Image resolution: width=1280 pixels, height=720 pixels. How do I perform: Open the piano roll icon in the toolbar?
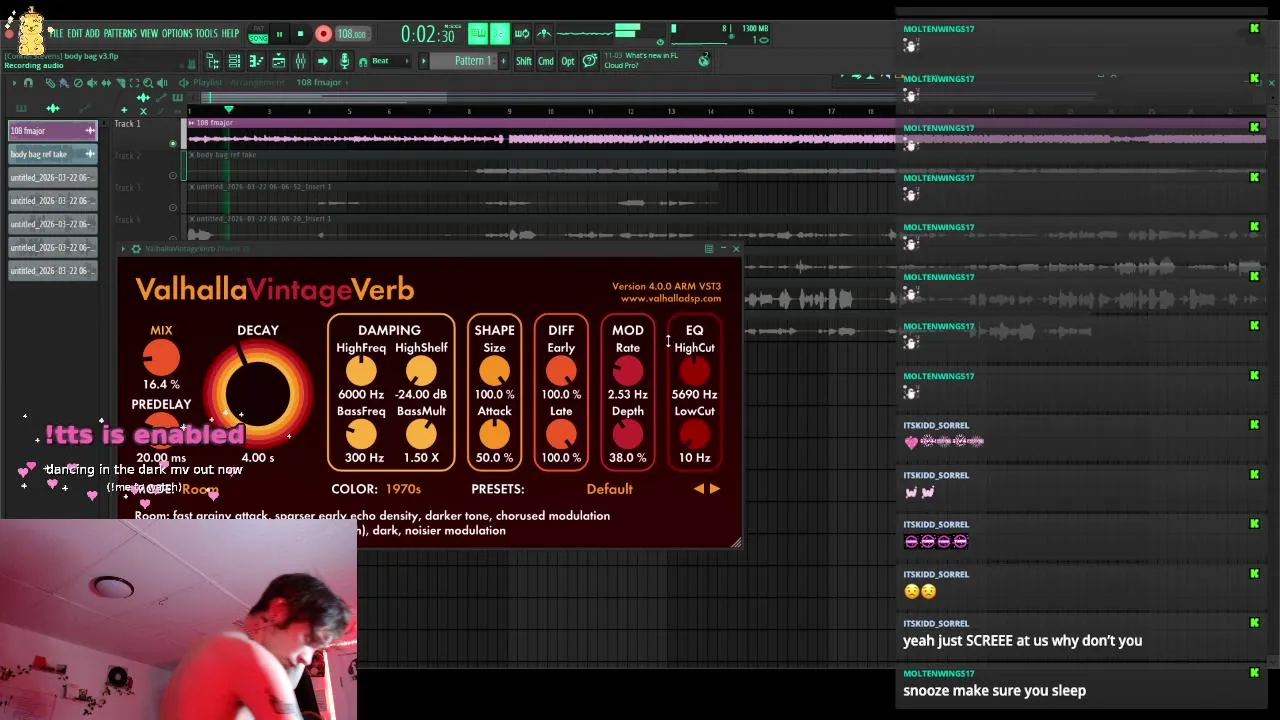pos(257,61)
